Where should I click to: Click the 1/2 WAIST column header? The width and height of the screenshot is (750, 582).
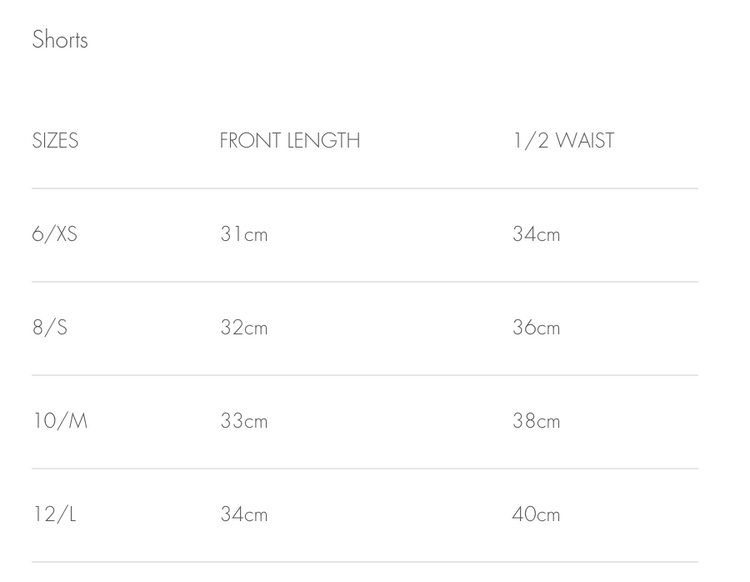click(x=563, y=141)
